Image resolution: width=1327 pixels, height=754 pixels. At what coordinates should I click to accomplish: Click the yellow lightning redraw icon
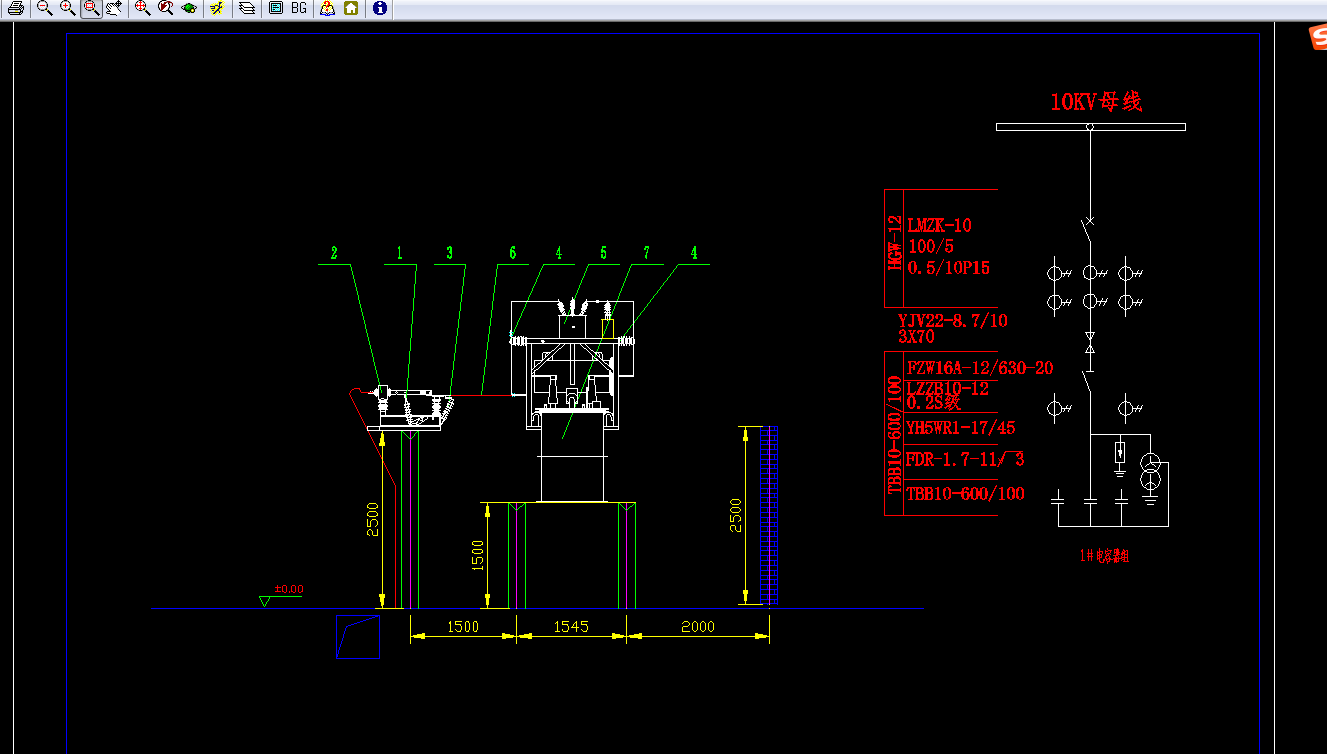(217, 8)
